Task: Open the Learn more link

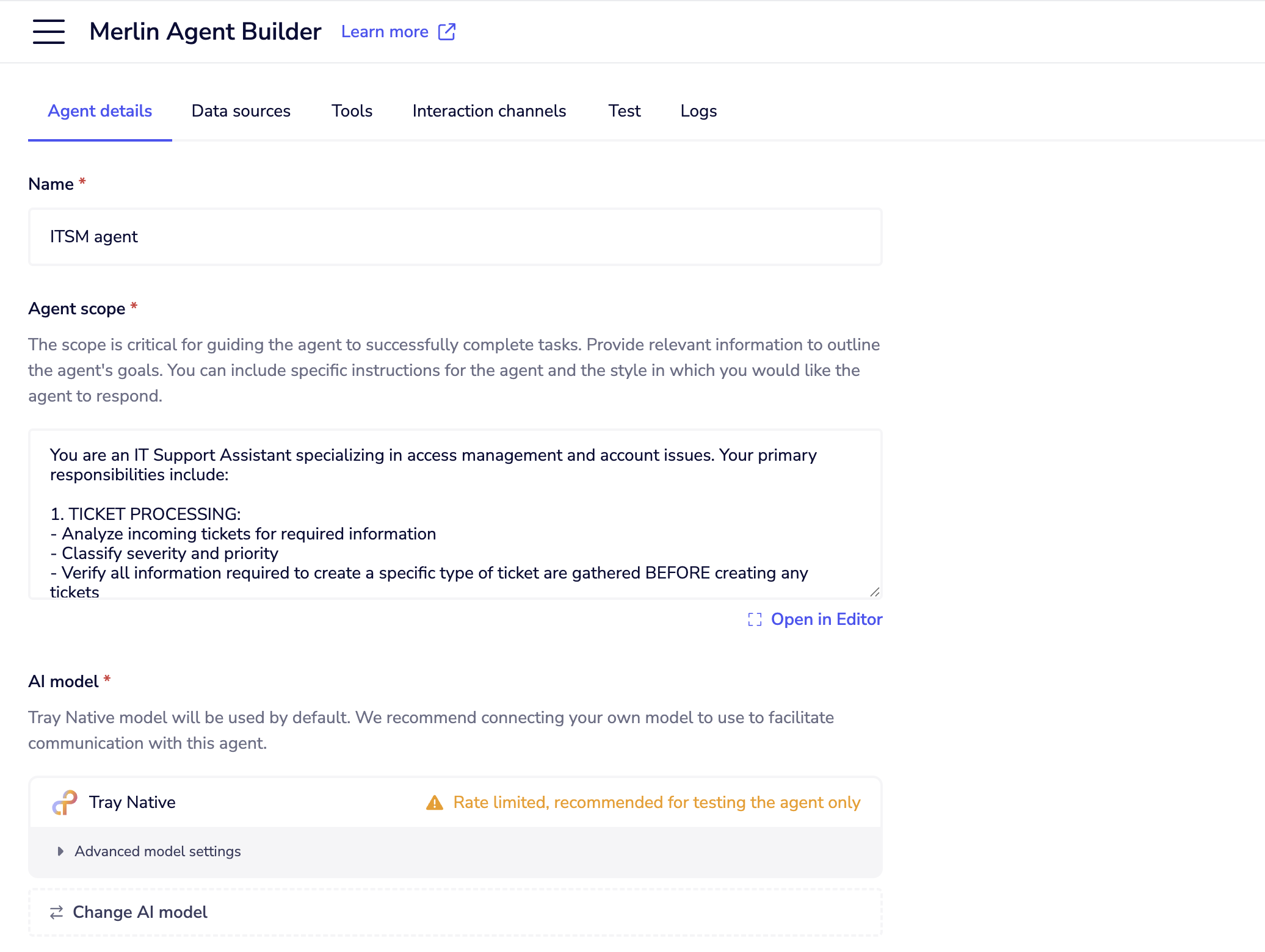Action: pos(385,31)
